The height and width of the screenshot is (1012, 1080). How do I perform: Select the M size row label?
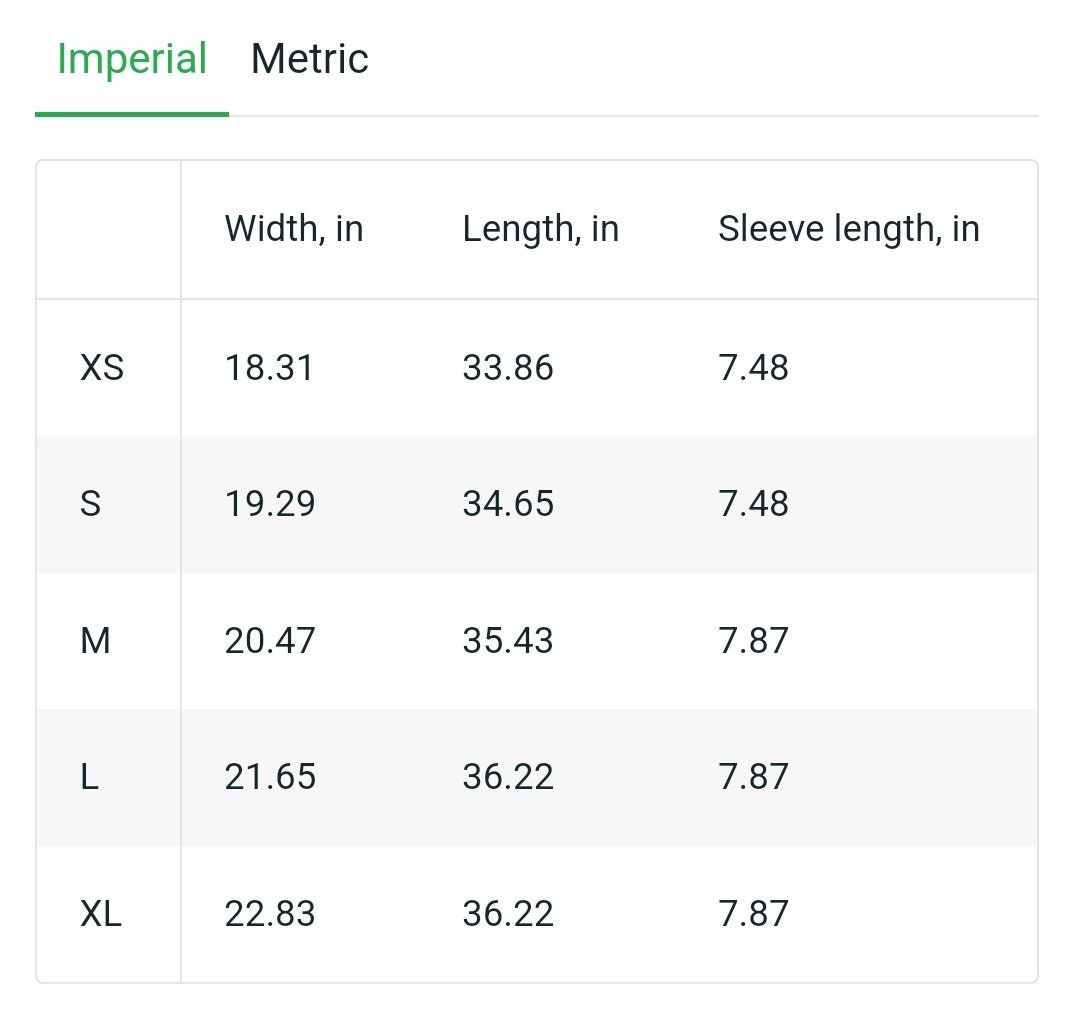[95, 641]
